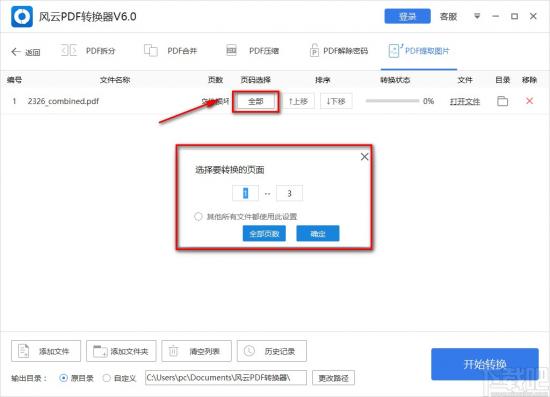This screenshot has width=550, height=397.
Task: Click the 添加文件夹 add folder button
Action: click(x=121, y=351)
